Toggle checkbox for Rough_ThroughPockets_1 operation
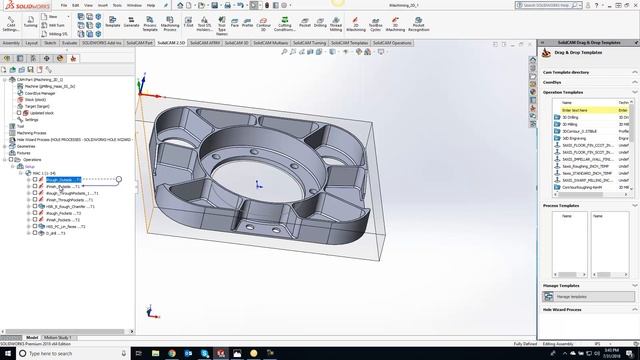 point(35,193)
